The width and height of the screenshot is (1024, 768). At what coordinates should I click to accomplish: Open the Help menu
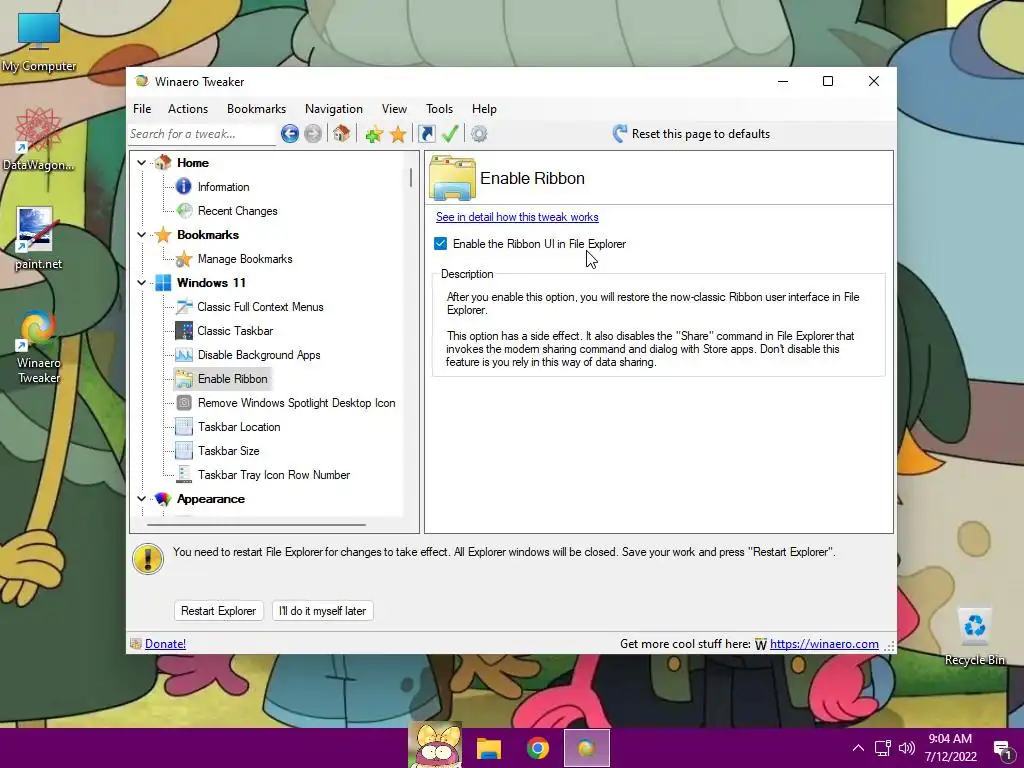tap(485, 109)
